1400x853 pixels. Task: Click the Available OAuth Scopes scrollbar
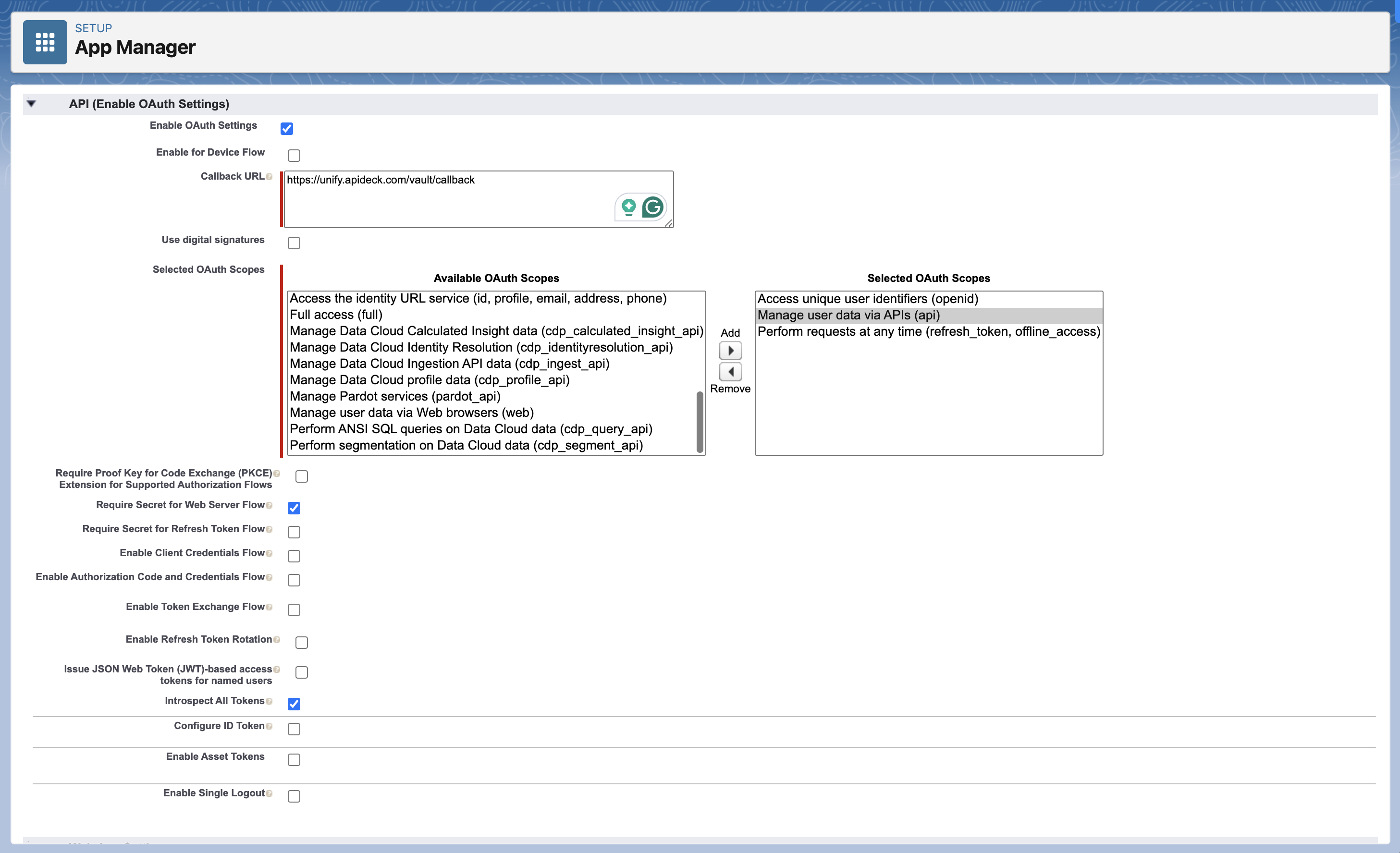tap(700, 422)
